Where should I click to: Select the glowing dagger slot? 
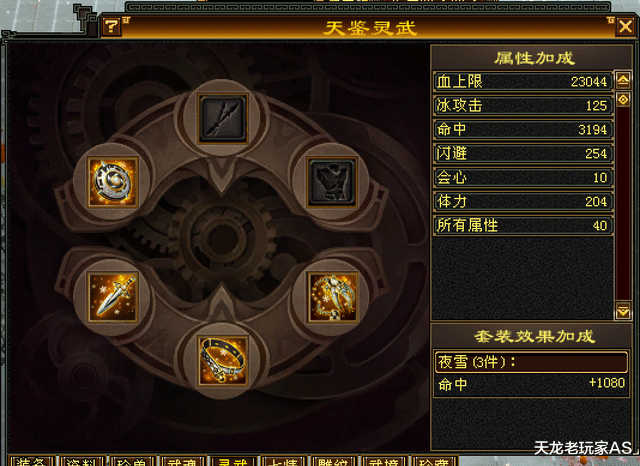[113, 297]
